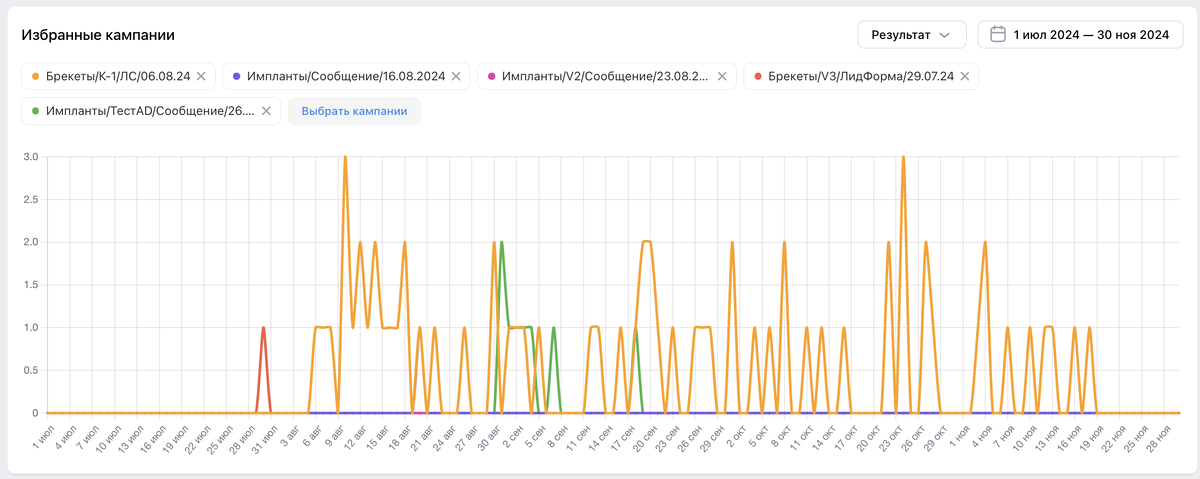Remove the Брекеты/К-1/ЛС/06.08.24 campaign chip
Screen dimensions: 1200x479
pos(201,76)
